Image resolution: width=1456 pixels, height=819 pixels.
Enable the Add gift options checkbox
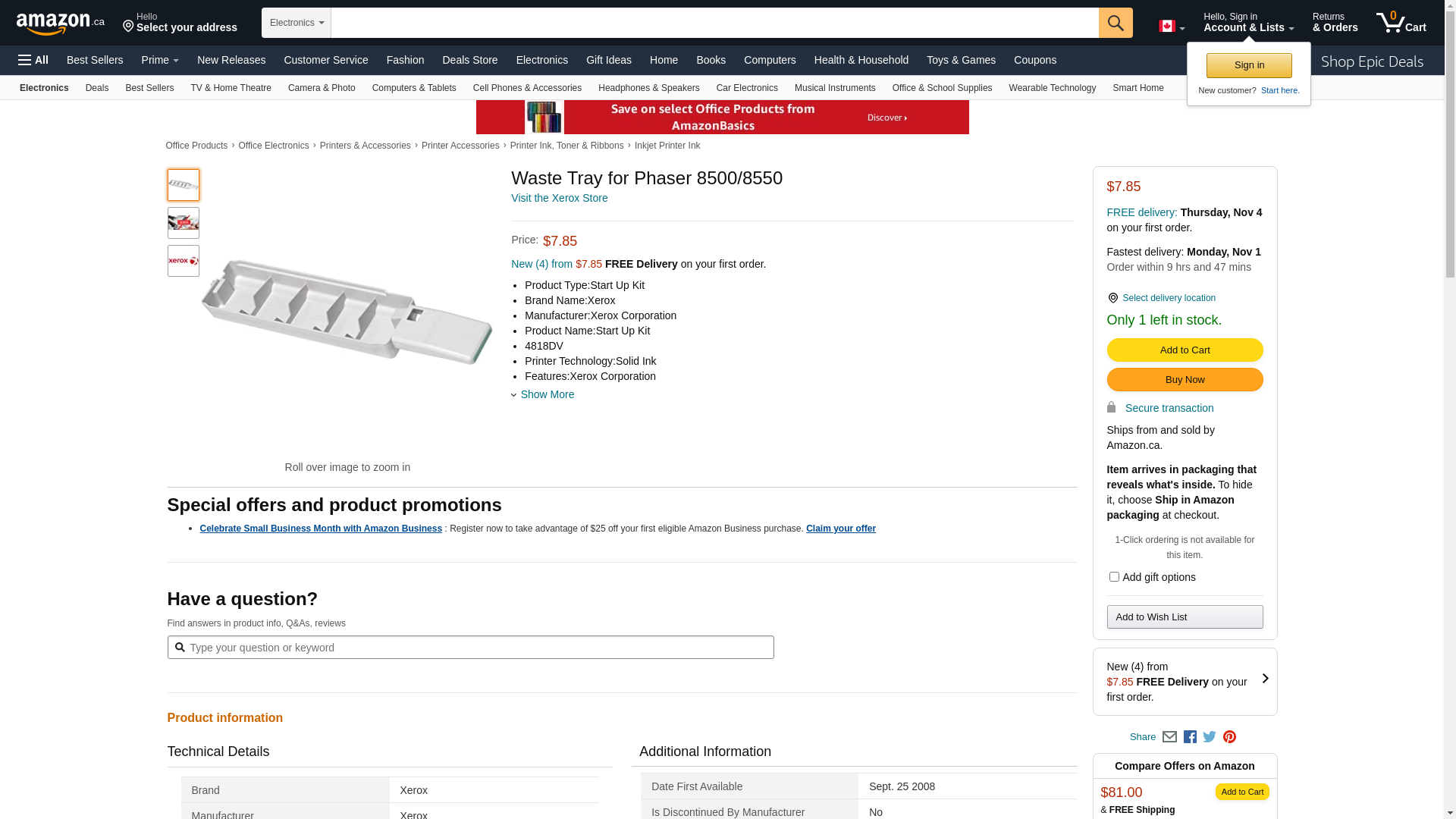(1114, 577)
